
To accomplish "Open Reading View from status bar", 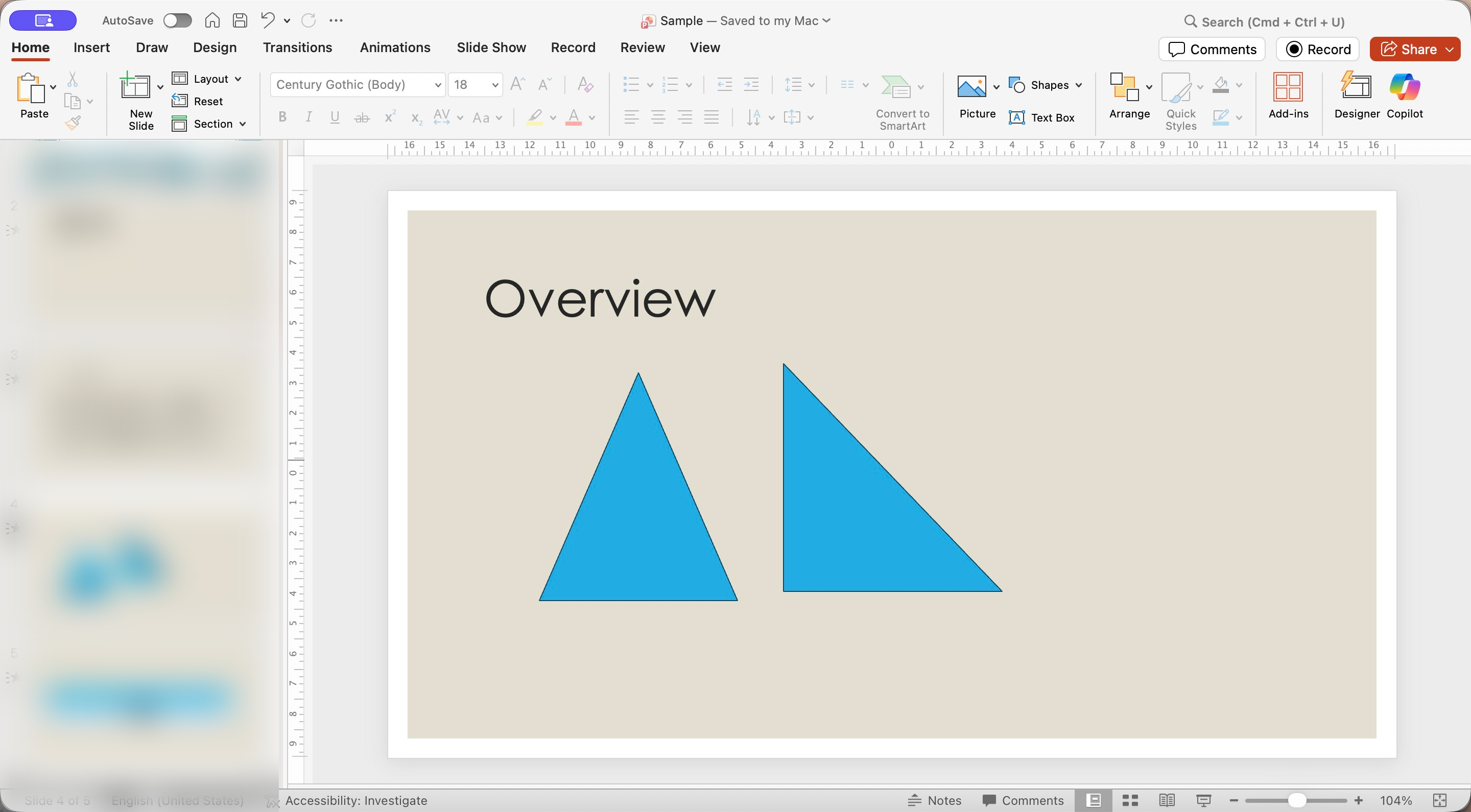I will [1167, 800].
